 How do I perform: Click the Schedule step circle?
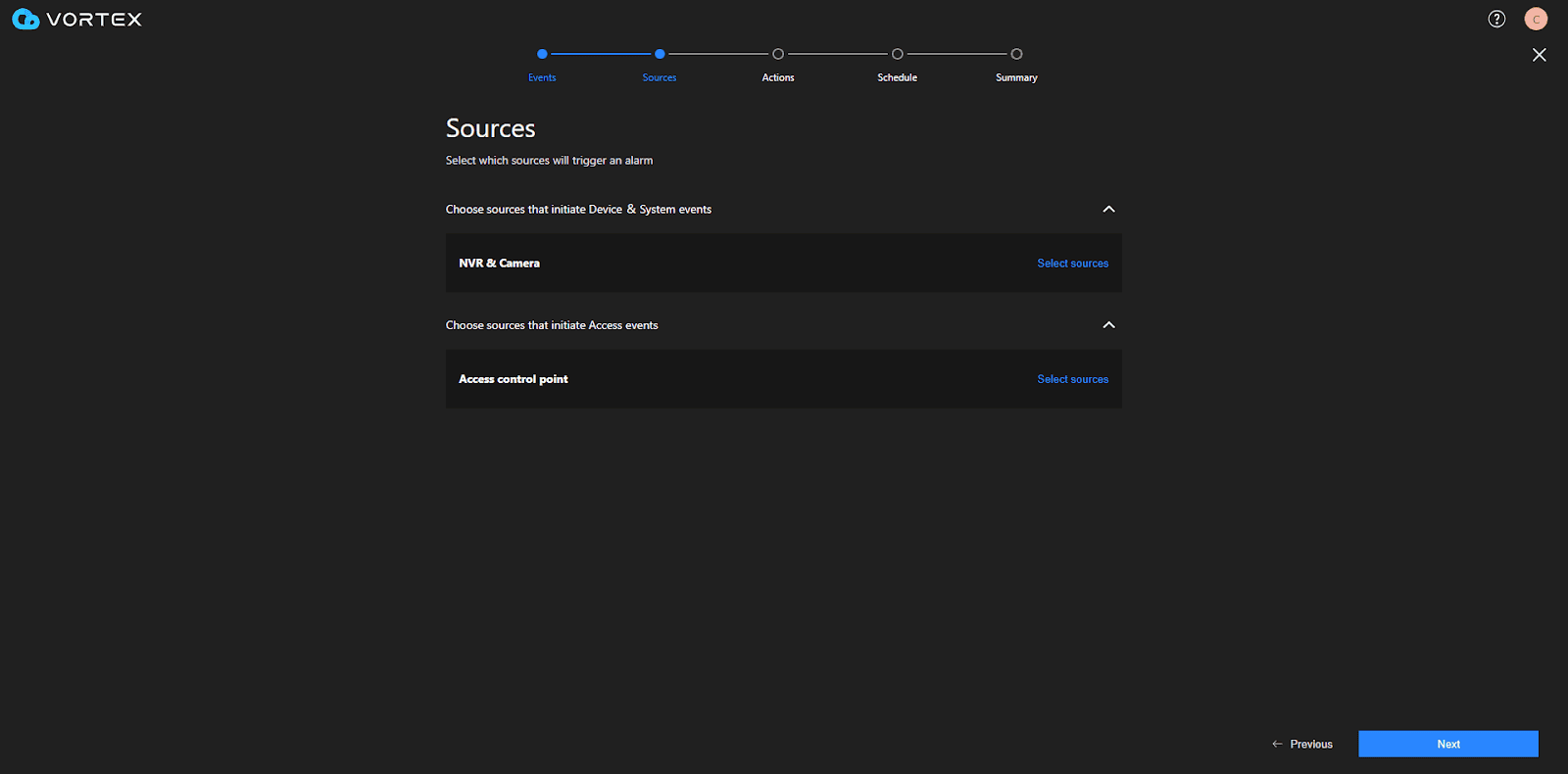(897, 54)
